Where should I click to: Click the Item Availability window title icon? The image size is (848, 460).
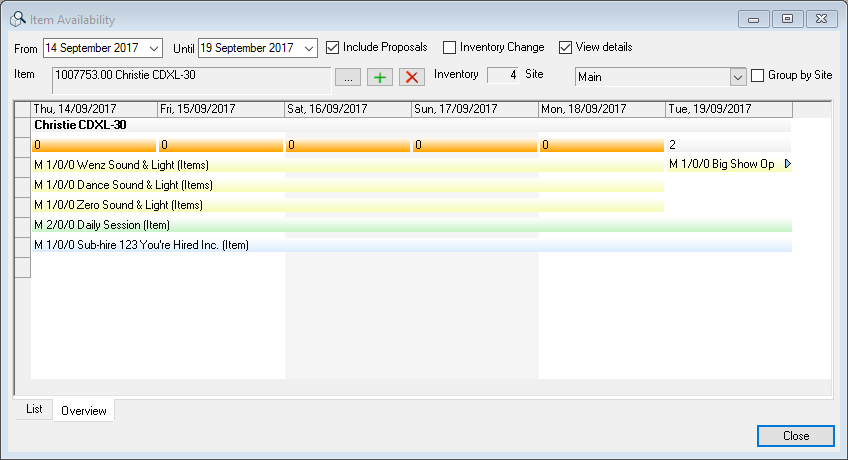pyautogui.click(x=18, y=19)
